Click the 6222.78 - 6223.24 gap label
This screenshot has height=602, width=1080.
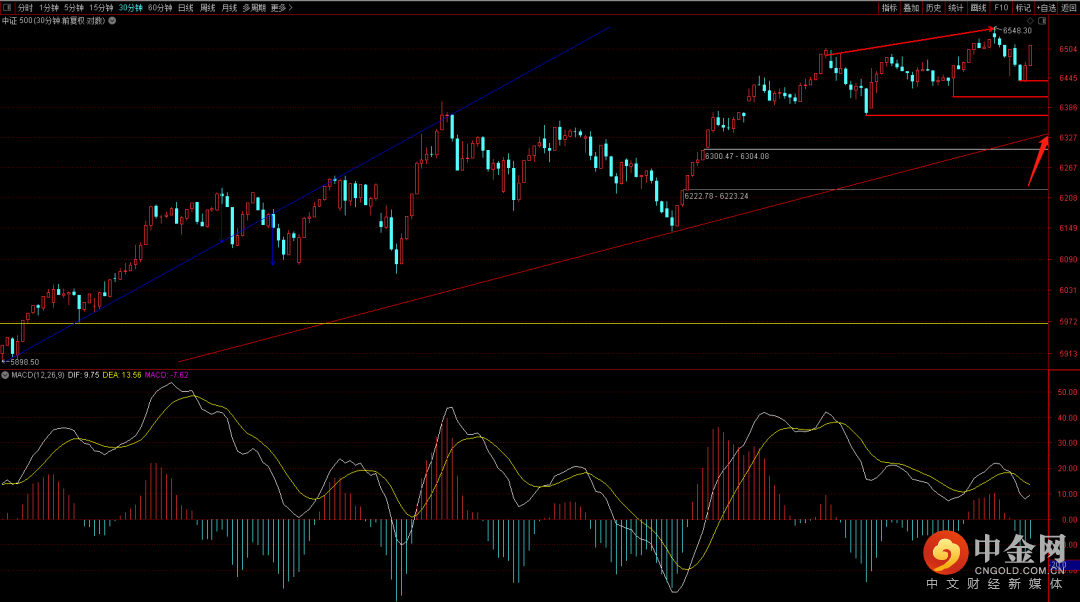(716, 196)
